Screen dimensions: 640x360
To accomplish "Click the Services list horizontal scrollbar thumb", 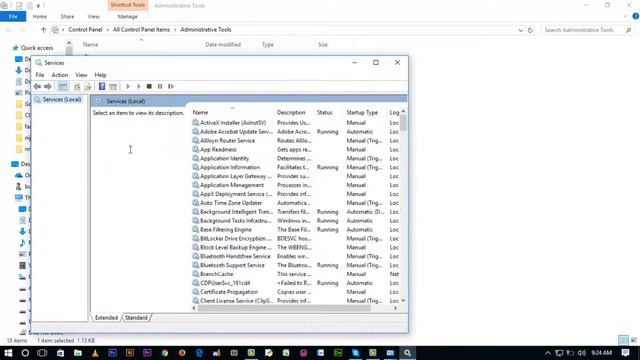I will point(284,309).
